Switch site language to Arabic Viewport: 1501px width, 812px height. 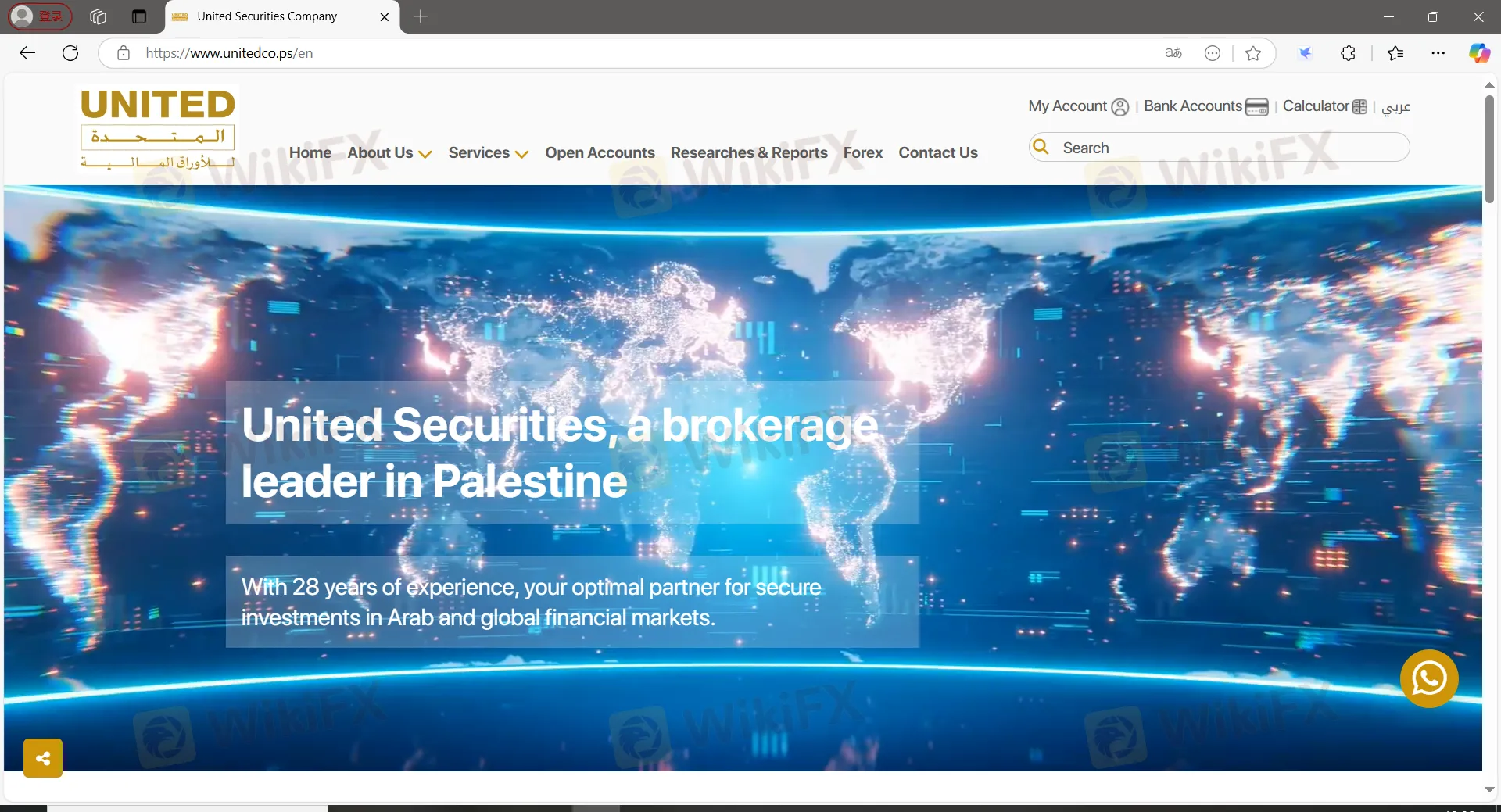click(1395, 107)
